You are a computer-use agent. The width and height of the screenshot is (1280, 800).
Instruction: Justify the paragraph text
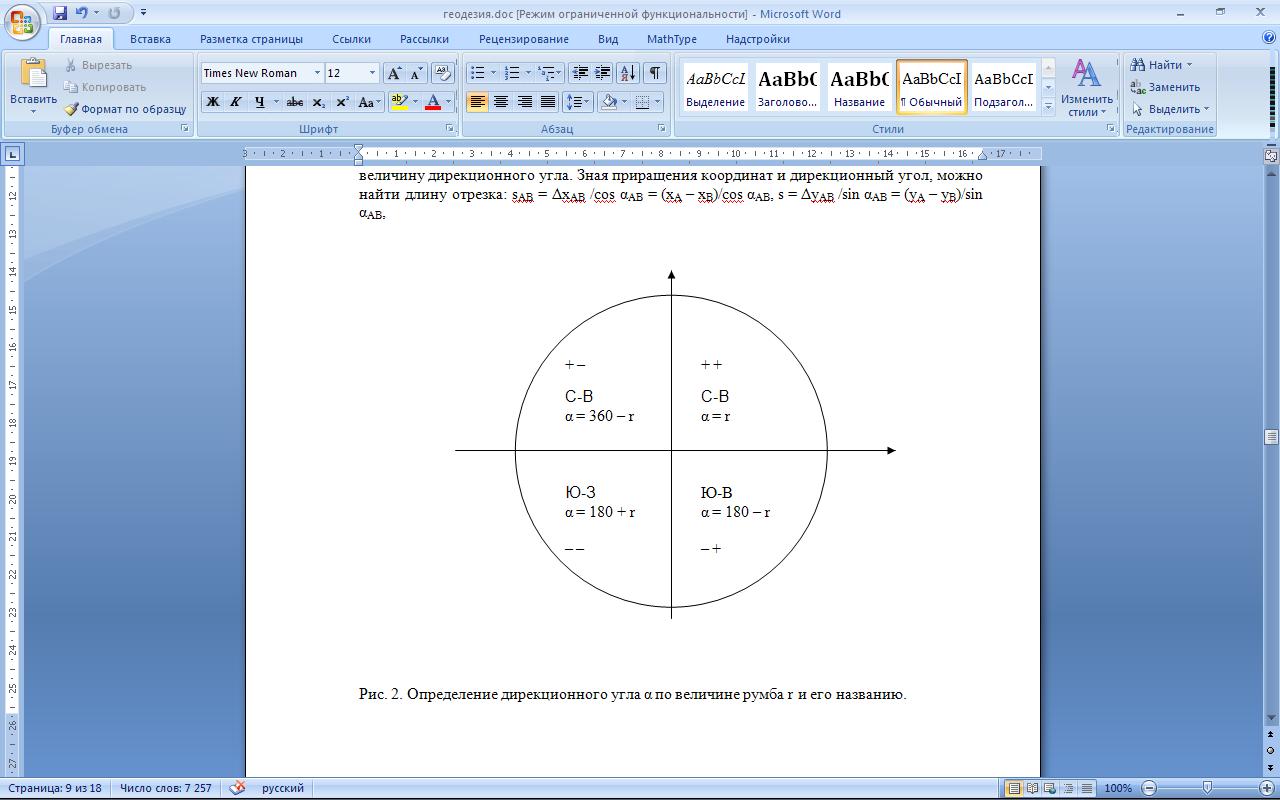click(547, 102)
